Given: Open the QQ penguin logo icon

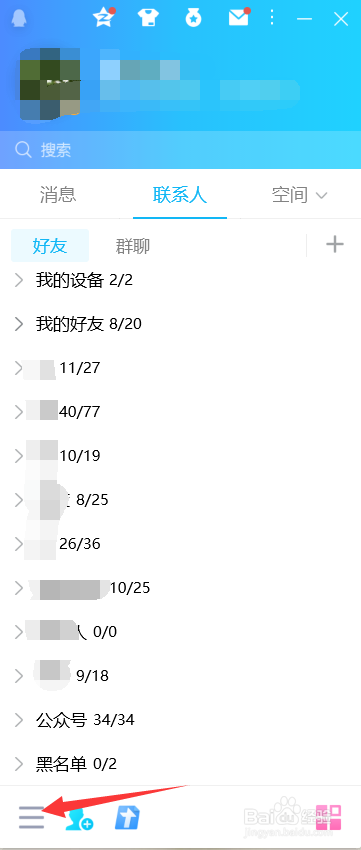Looking at the screenshot, I should 19,18.
